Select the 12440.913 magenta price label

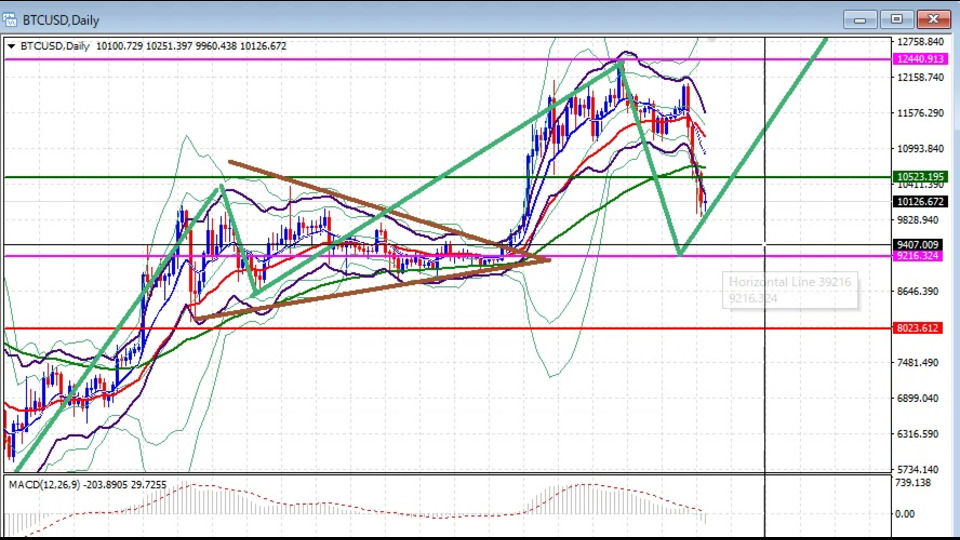[920, 59]
